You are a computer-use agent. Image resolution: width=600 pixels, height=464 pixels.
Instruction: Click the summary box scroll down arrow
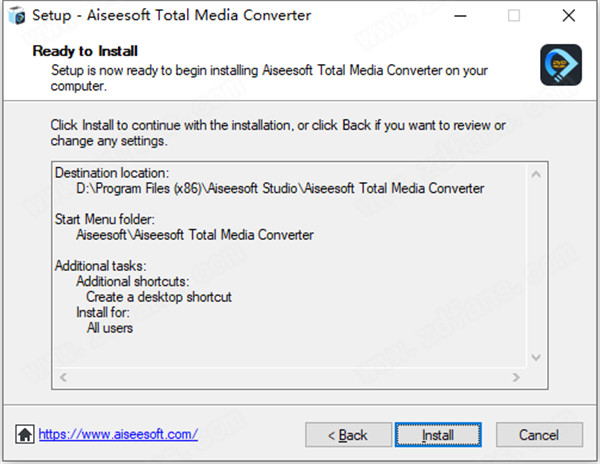coord(536,357)
